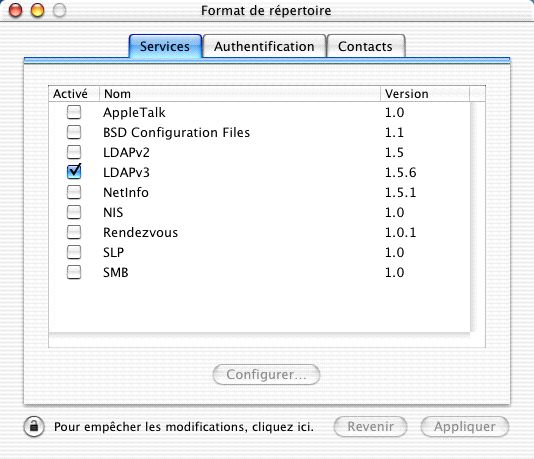This screenshot has height=459, width=534.
Task: Activate the LDAPv2 checkbox
Action: coord(74,152)
